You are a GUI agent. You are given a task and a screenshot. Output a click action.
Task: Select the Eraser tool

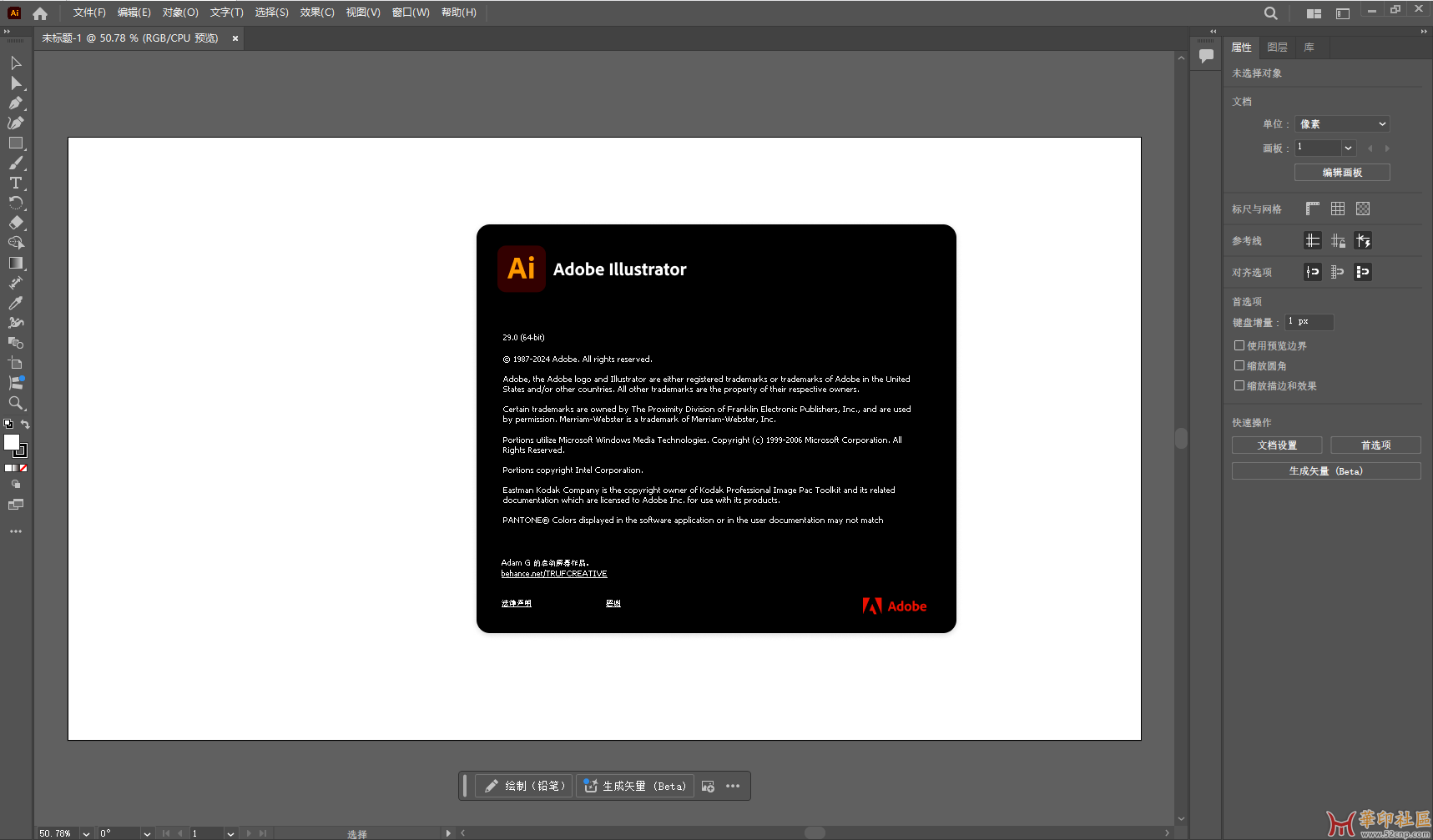click(x=16, y=223)
